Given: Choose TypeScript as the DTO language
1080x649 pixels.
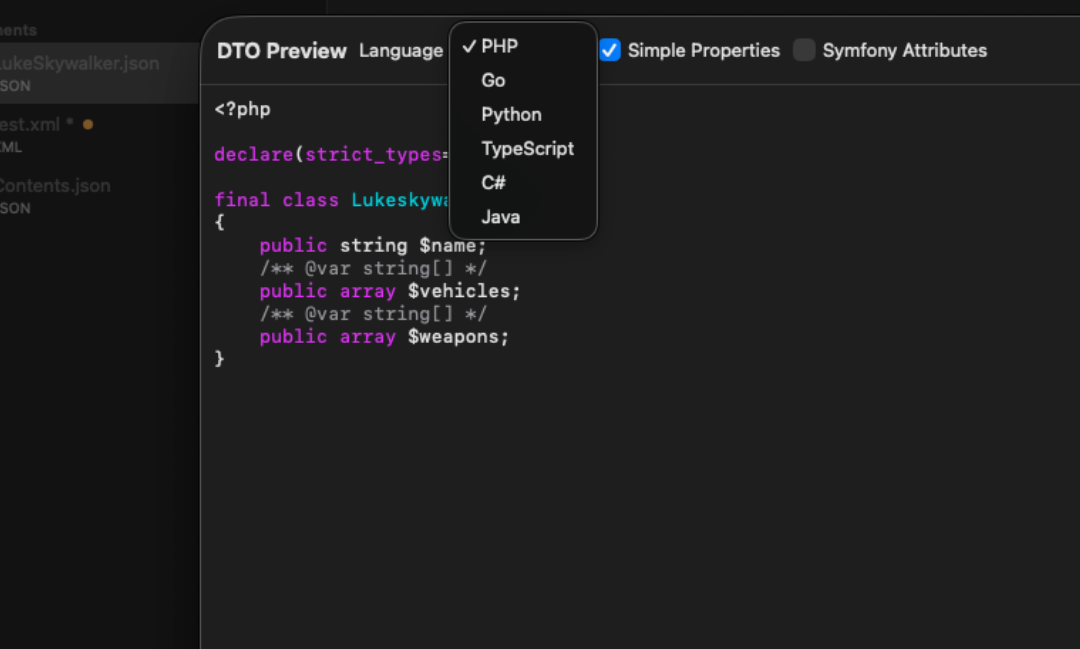Looking at the screenshot, I should [x=528, y=148].
